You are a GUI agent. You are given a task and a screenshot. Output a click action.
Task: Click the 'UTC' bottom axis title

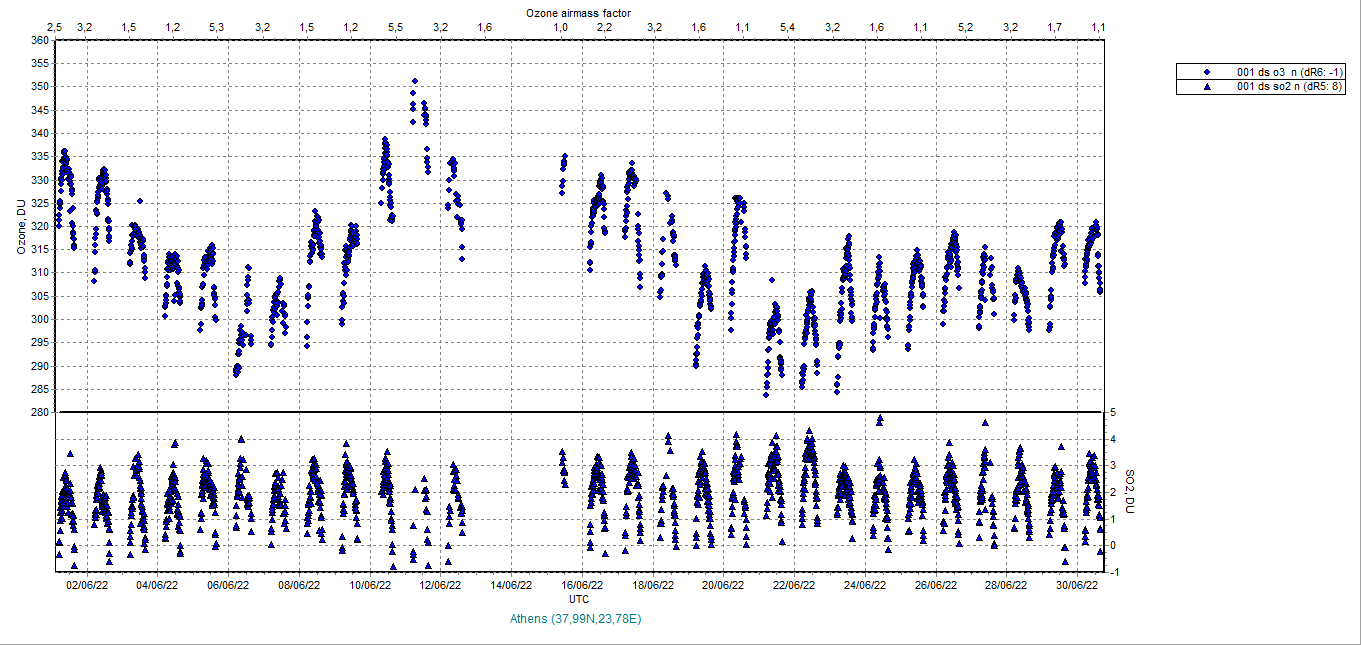coord(579,599)
